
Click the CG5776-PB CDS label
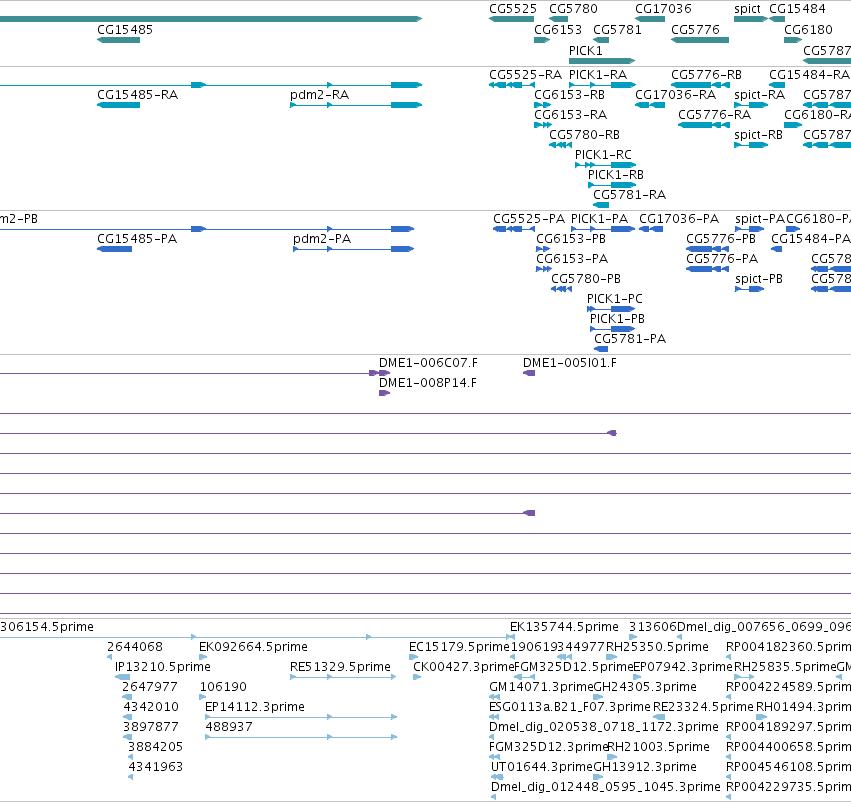tap(721, 239)
